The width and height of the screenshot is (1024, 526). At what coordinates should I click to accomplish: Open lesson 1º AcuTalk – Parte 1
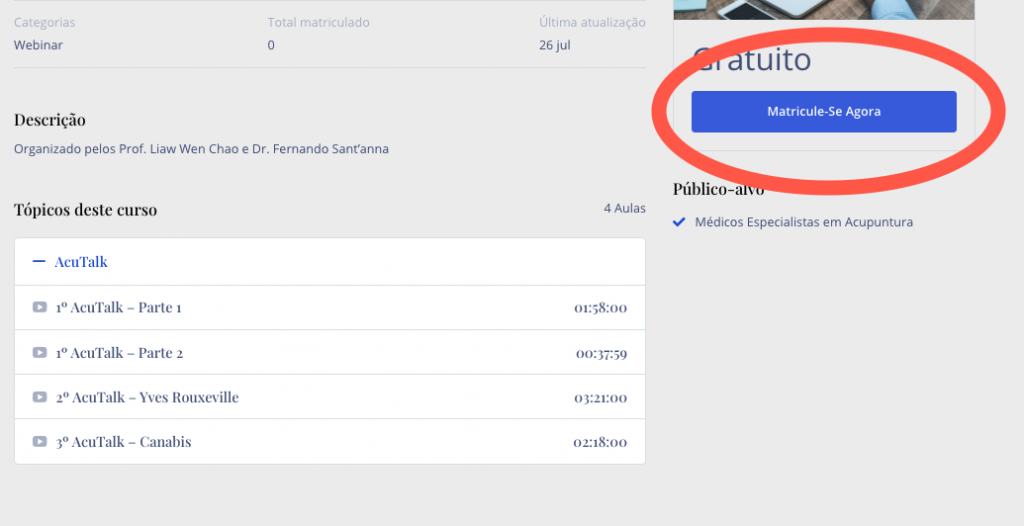118,308
